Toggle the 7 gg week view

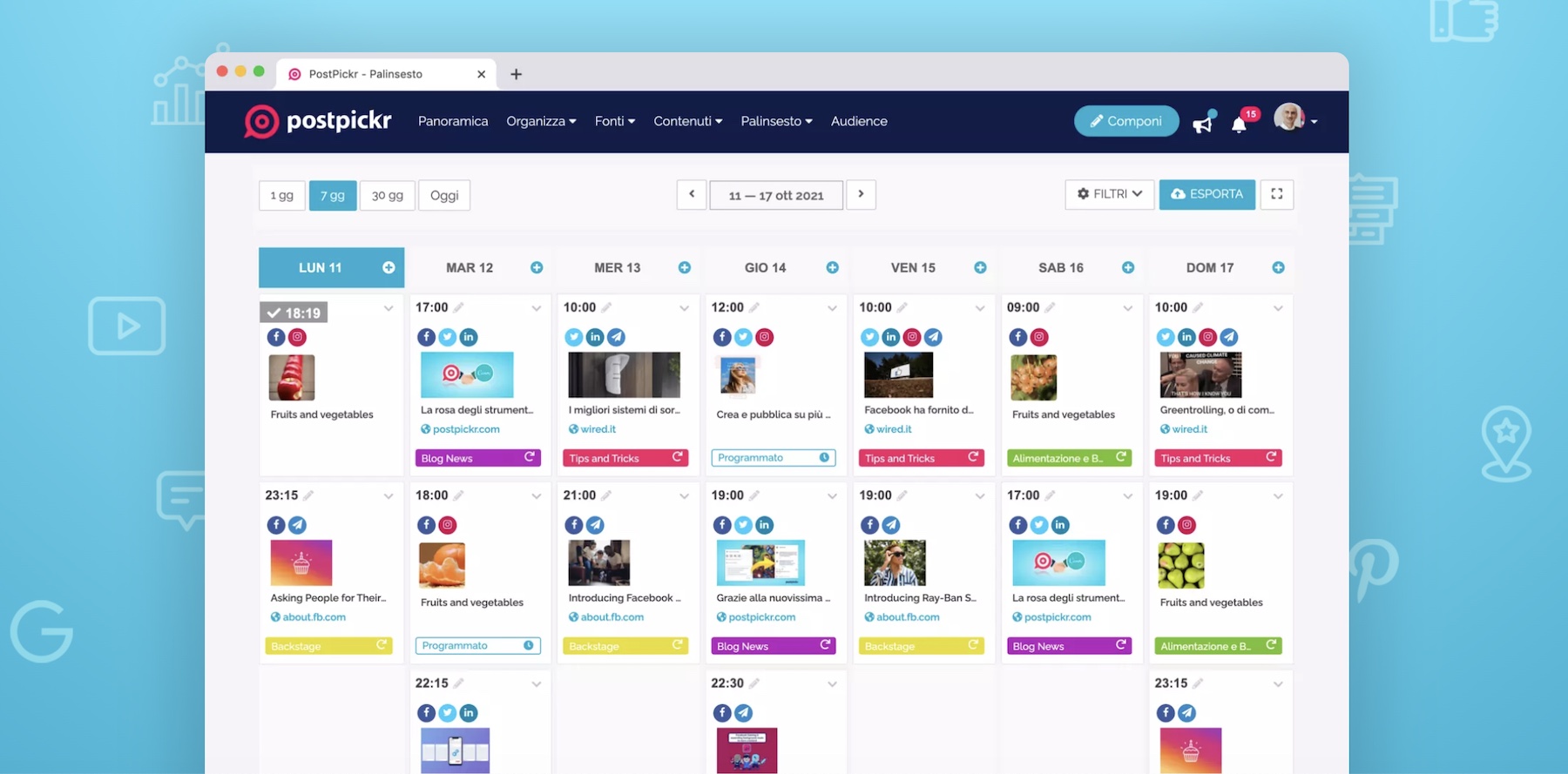tap(332, 195)
